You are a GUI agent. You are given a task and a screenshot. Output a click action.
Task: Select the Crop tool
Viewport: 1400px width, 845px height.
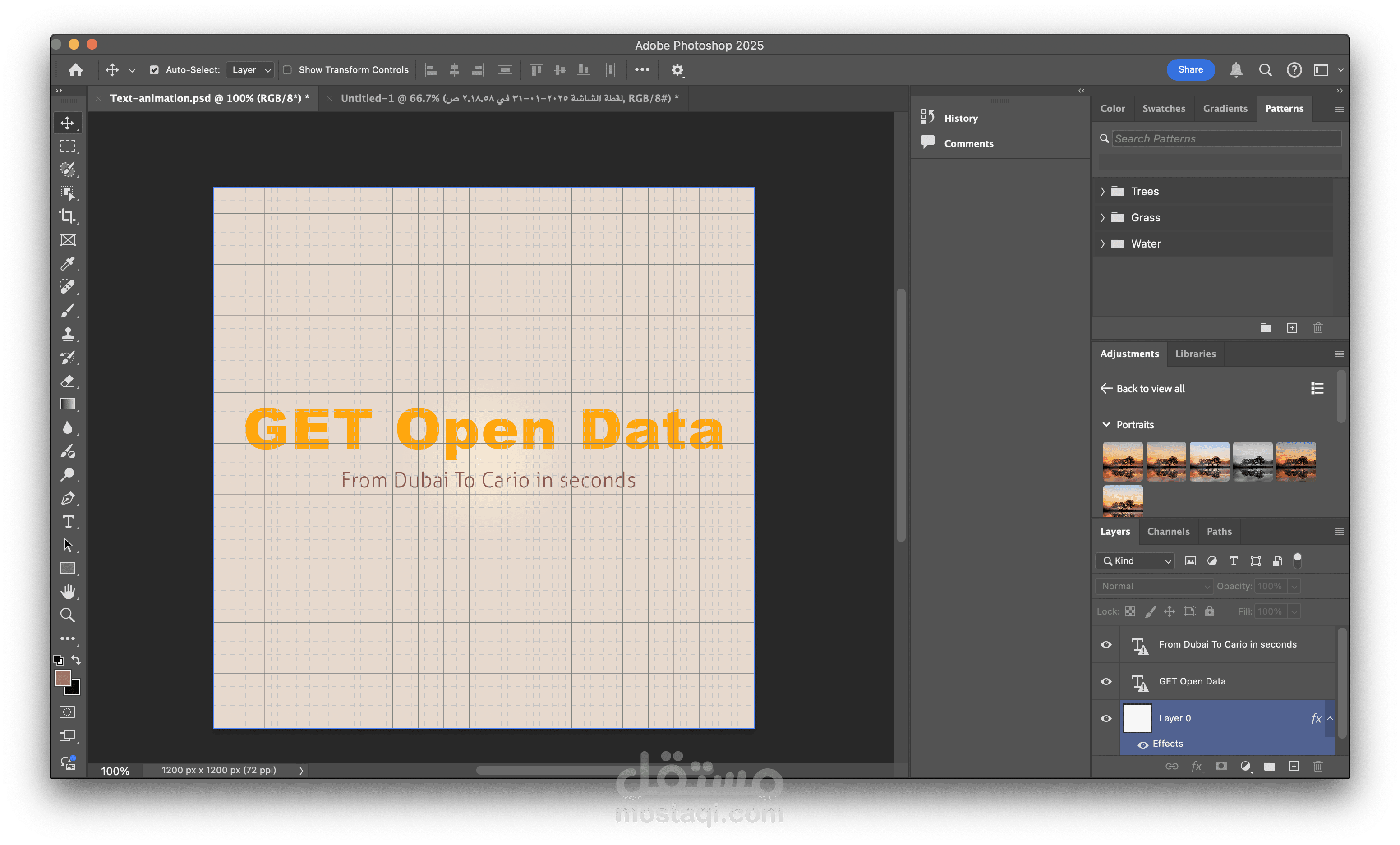67,216
